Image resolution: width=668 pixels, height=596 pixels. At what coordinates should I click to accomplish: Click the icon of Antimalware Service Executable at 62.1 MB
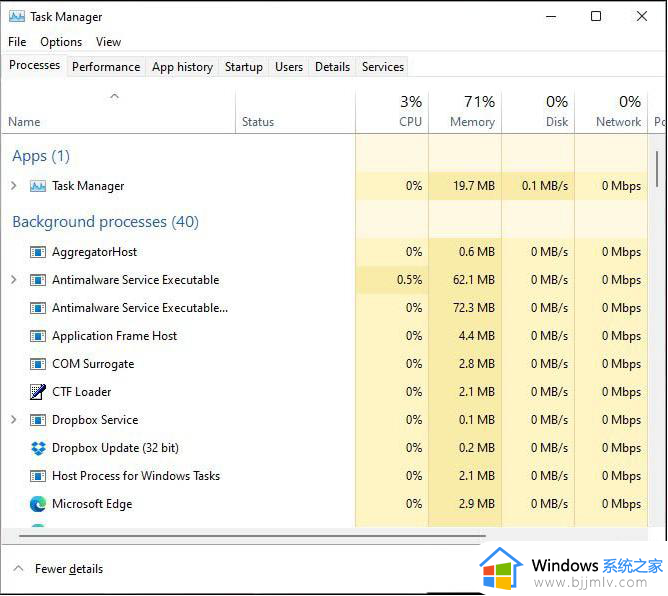click(38, 280)
